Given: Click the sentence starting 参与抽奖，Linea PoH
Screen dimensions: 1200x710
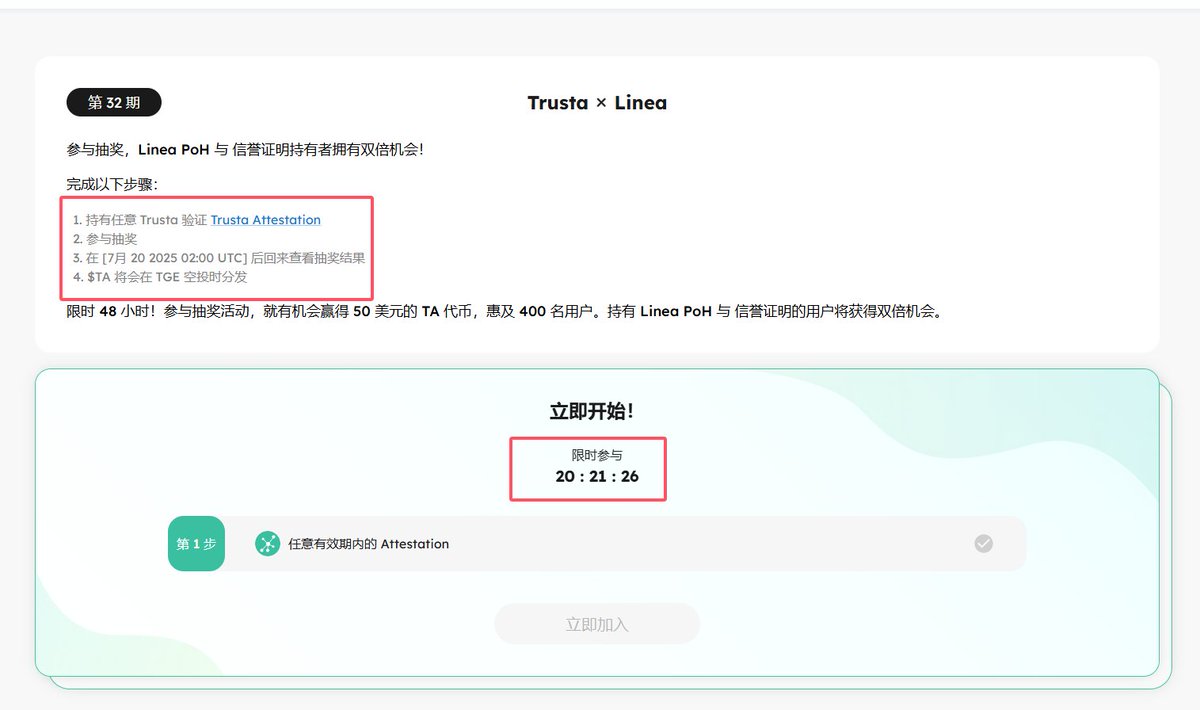Looking at the screenshot, I should 245,150.
